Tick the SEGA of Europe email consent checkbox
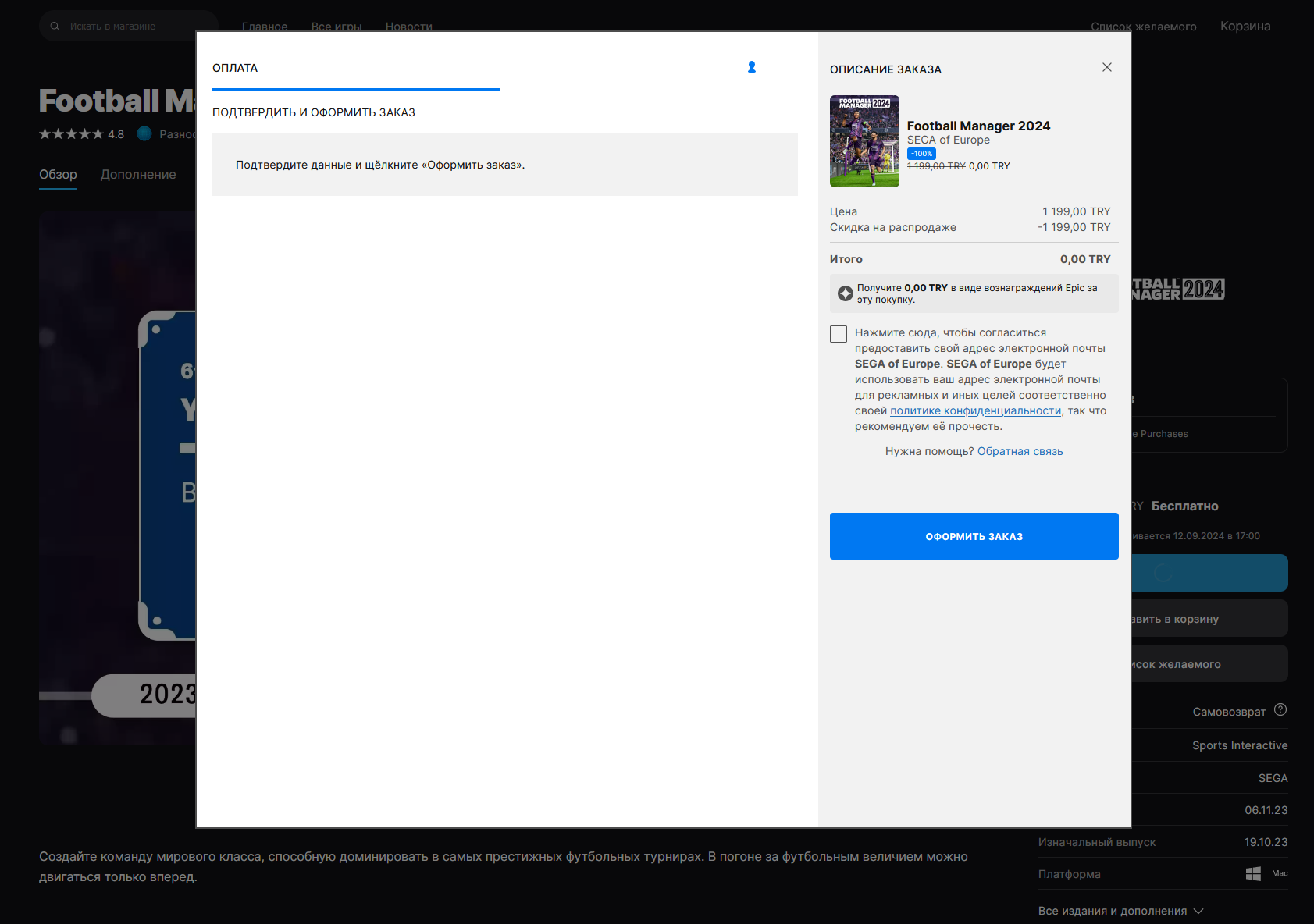The width and height of the screenshot is (1314, 924). click(x=839, y=334)
